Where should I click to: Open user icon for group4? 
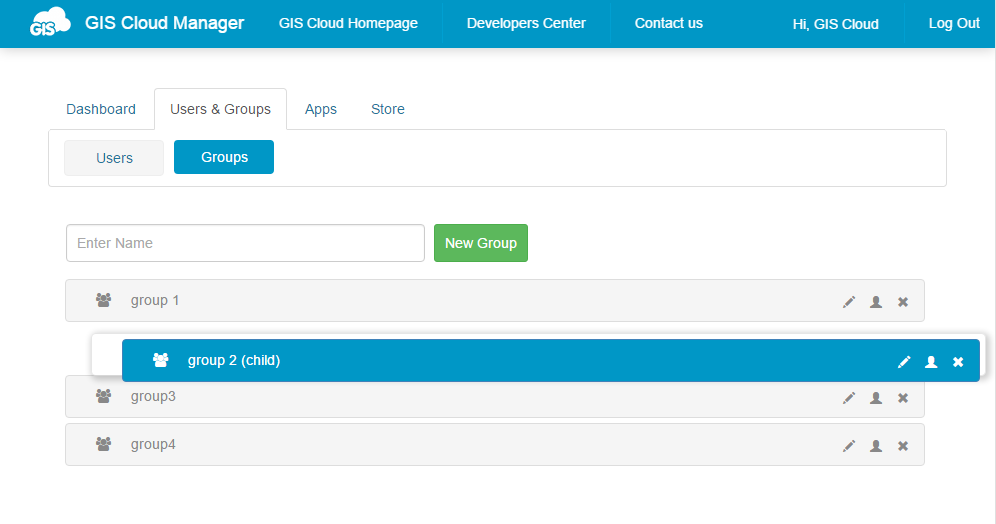click(876, 446)
